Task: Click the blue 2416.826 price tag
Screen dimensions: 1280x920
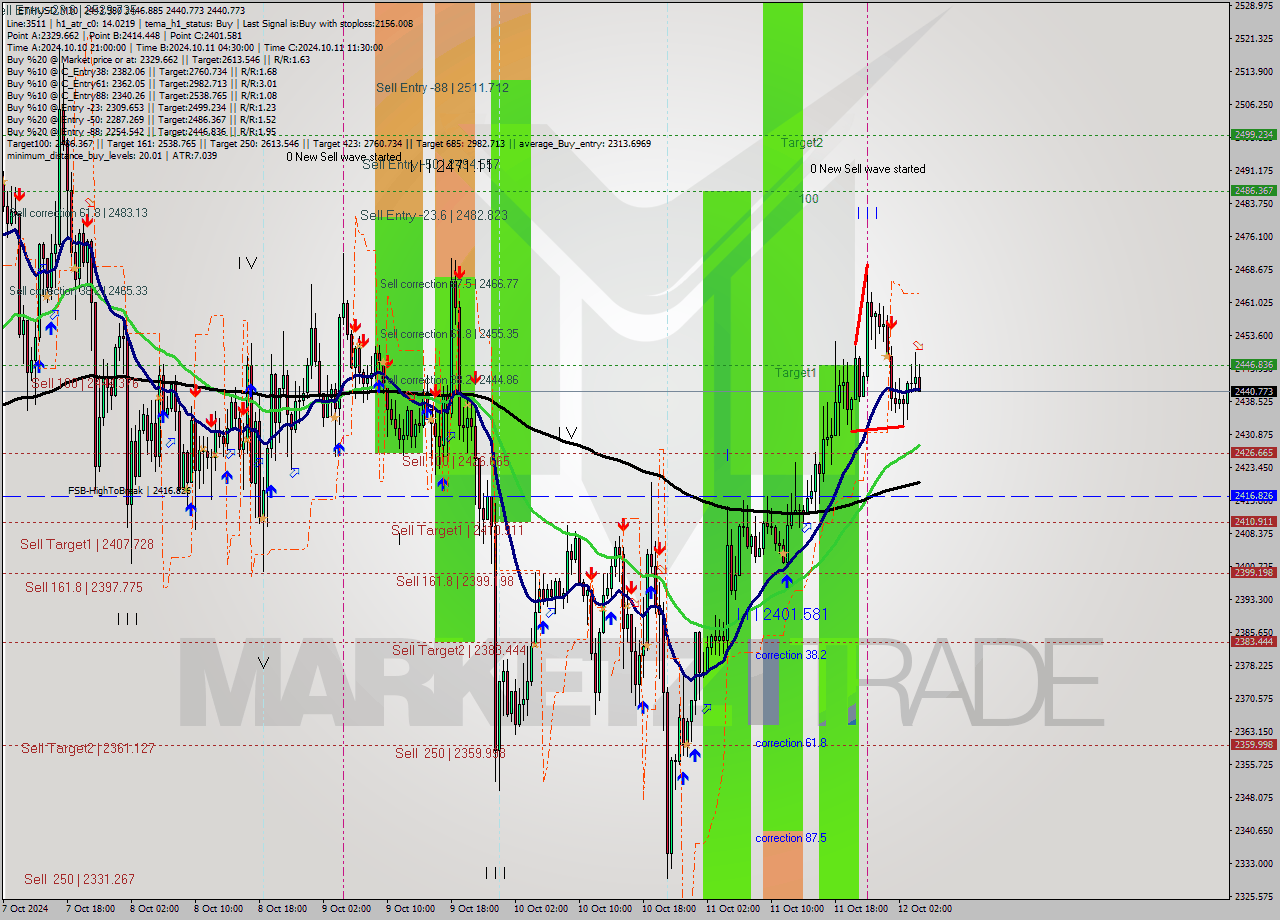Action: click(x=1254, y=495)
